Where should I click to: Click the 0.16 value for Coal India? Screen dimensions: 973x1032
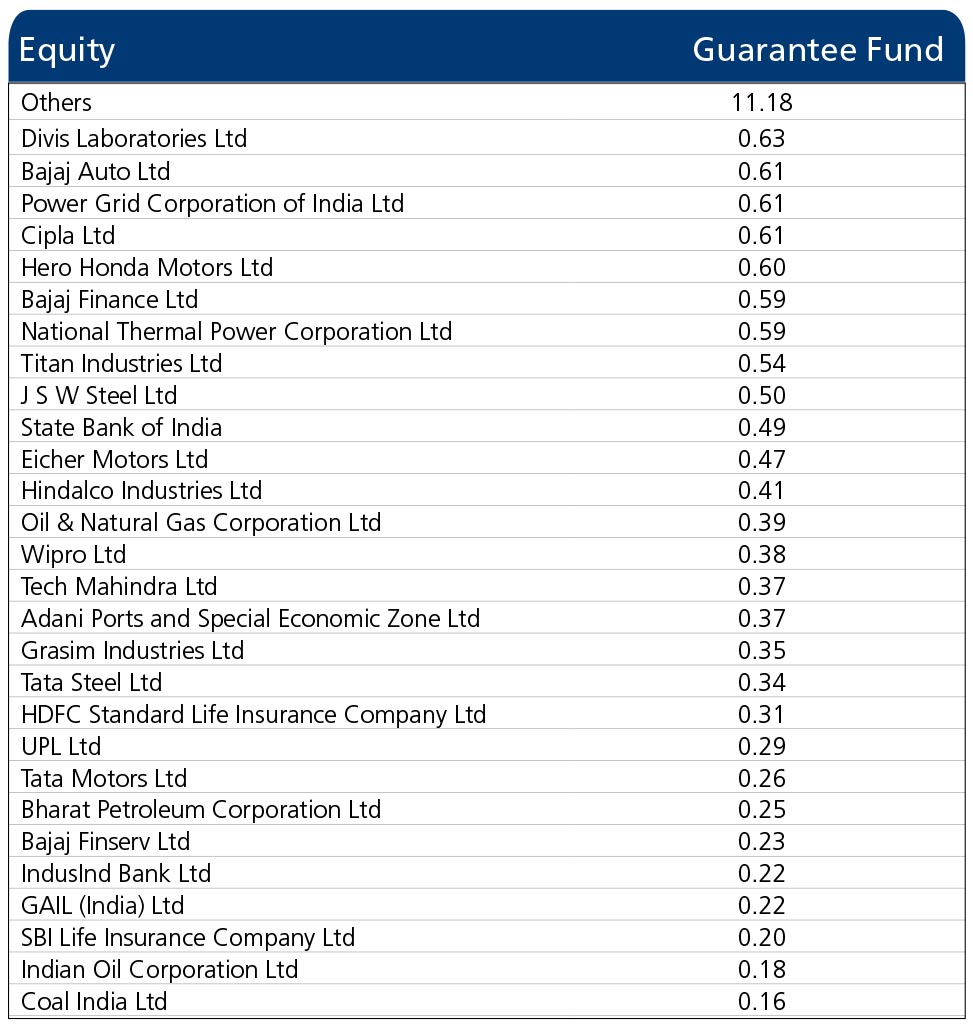pyautogui.click(x=761, y=1001)
